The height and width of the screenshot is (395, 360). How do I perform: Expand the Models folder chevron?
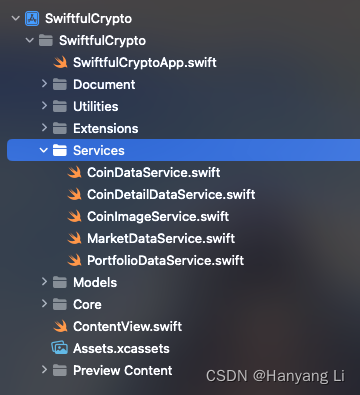point(44,282)
